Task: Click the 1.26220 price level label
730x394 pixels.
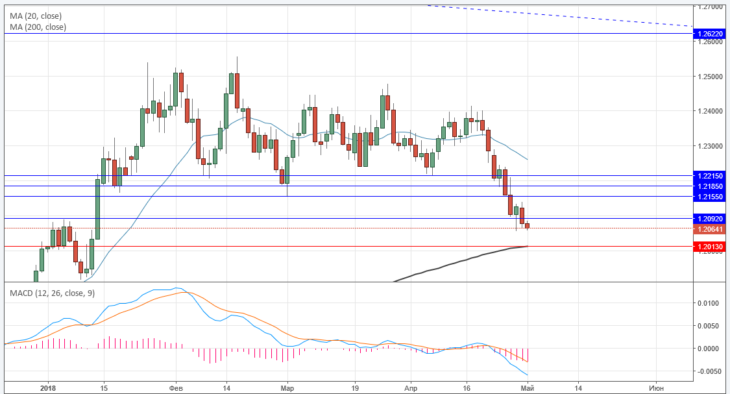Action: (x=710, y=34)
